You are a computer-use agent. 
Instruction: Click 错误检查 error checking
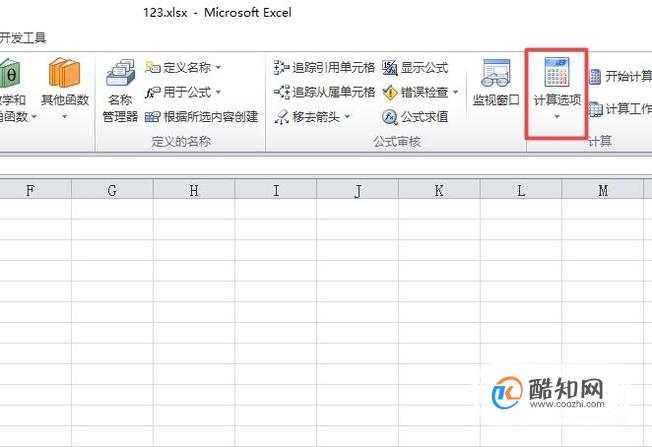pyautogui.click(x=416, y=92)
